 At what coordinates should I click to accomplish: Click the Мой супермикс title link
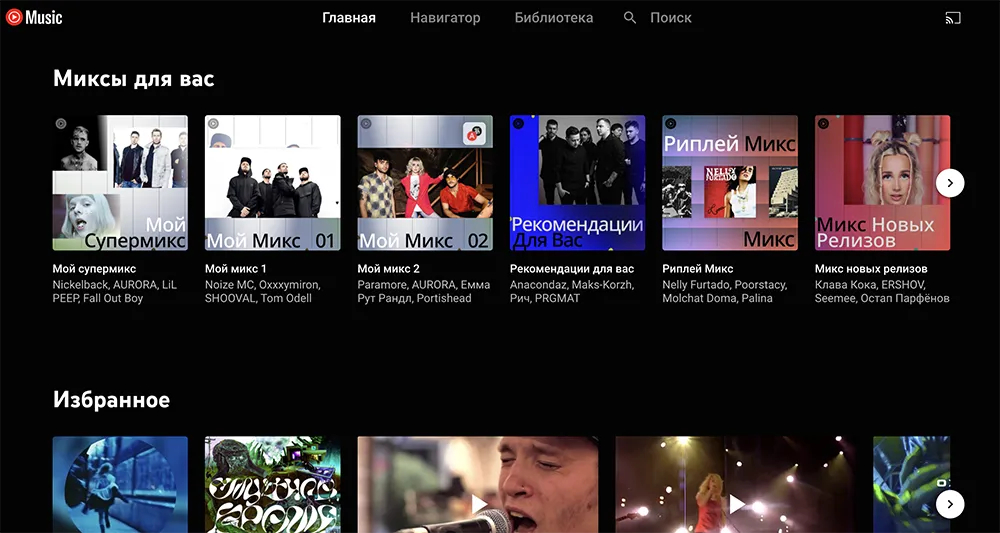[x=94, y=269]
